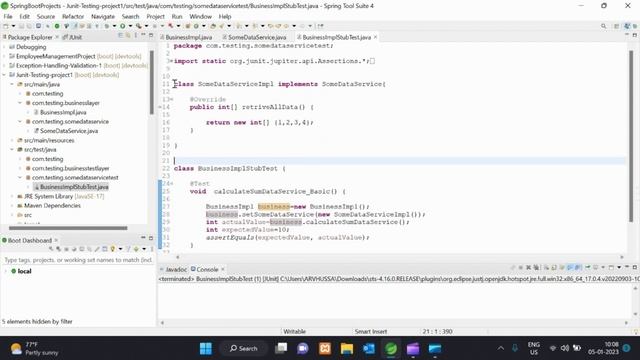Maximize the Console view
This screenshot has height=360, width=640.
(x=635, y=267)
